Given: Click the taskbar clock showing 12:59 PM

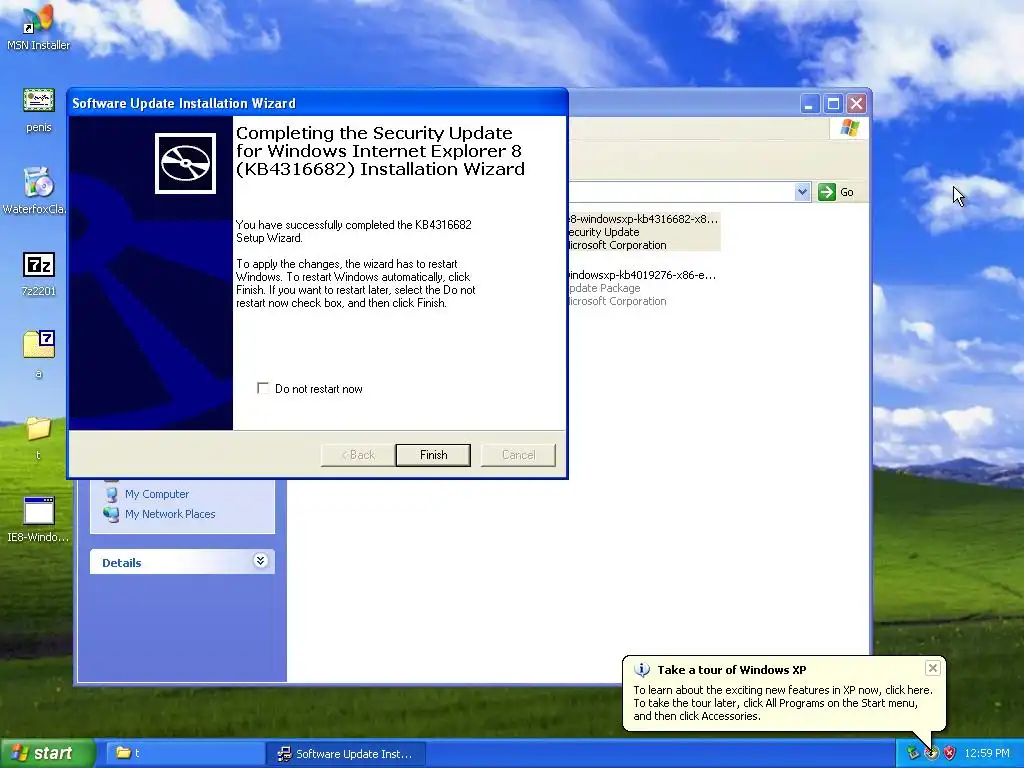Looking at the screenshot, I should [x=987, y=754].
